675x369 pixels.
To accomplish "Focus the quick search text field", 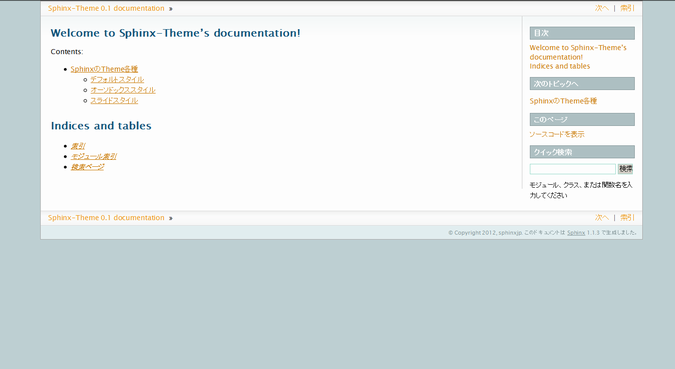I will (x=573, y=169).
